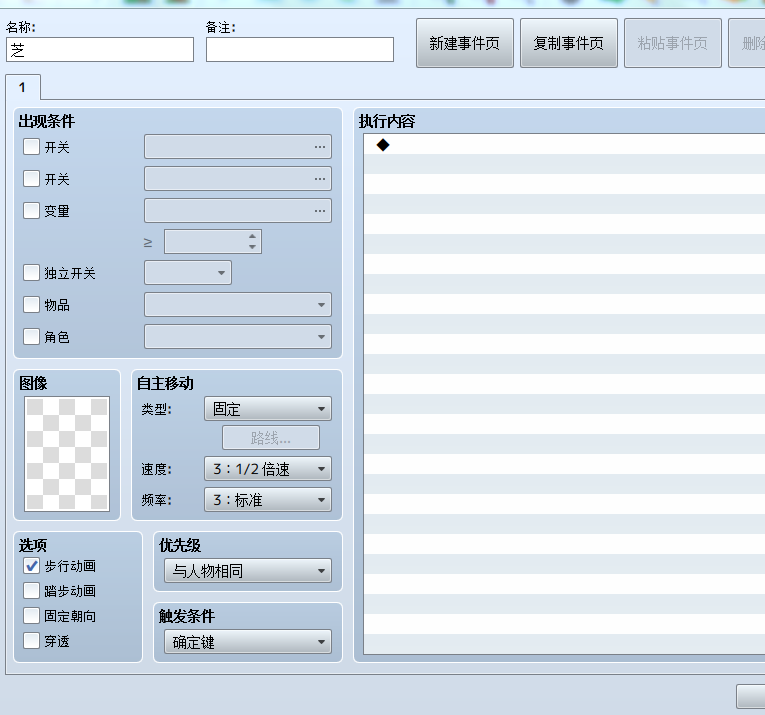This screenshot has height=715, width=765.
Task: Enable the 变量 variable condition checkbox
Action: tap(32, 211)
